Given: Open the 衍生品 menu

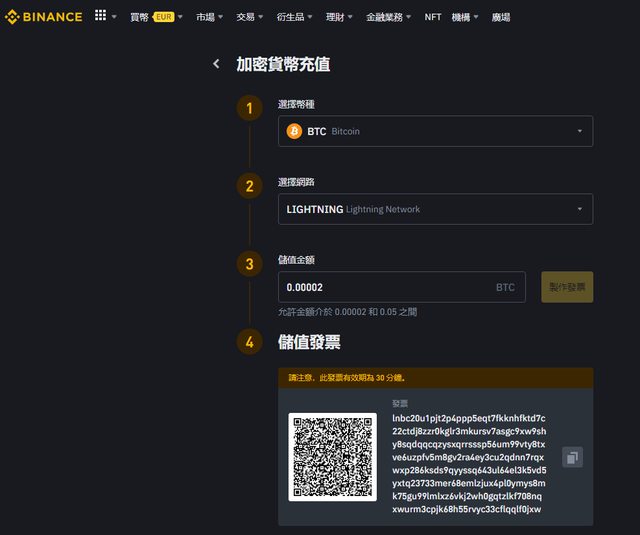Looking at the screenshot, I should coord(294,17).
